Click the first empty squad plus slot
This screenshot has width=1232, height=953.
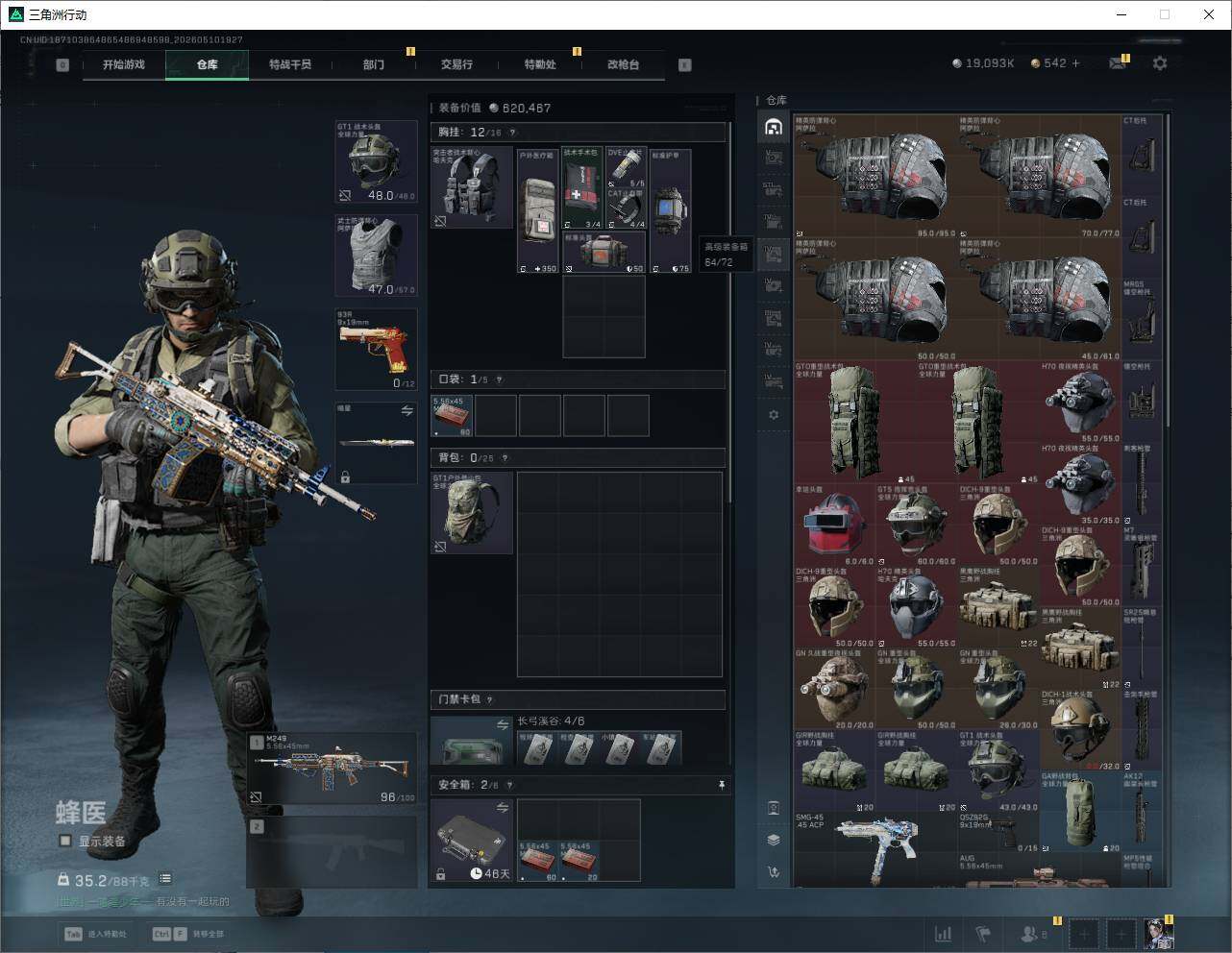(x=1084, y=933)
